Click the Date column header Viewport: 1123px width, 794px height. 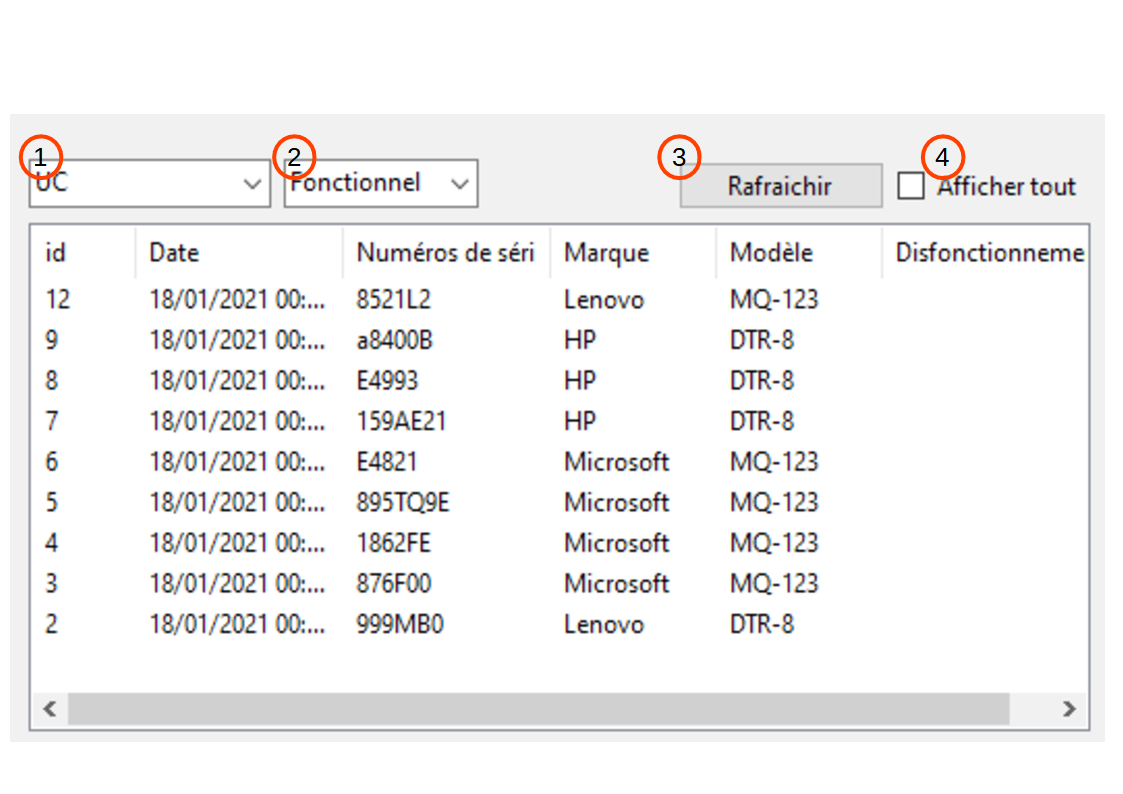point(174,253)
